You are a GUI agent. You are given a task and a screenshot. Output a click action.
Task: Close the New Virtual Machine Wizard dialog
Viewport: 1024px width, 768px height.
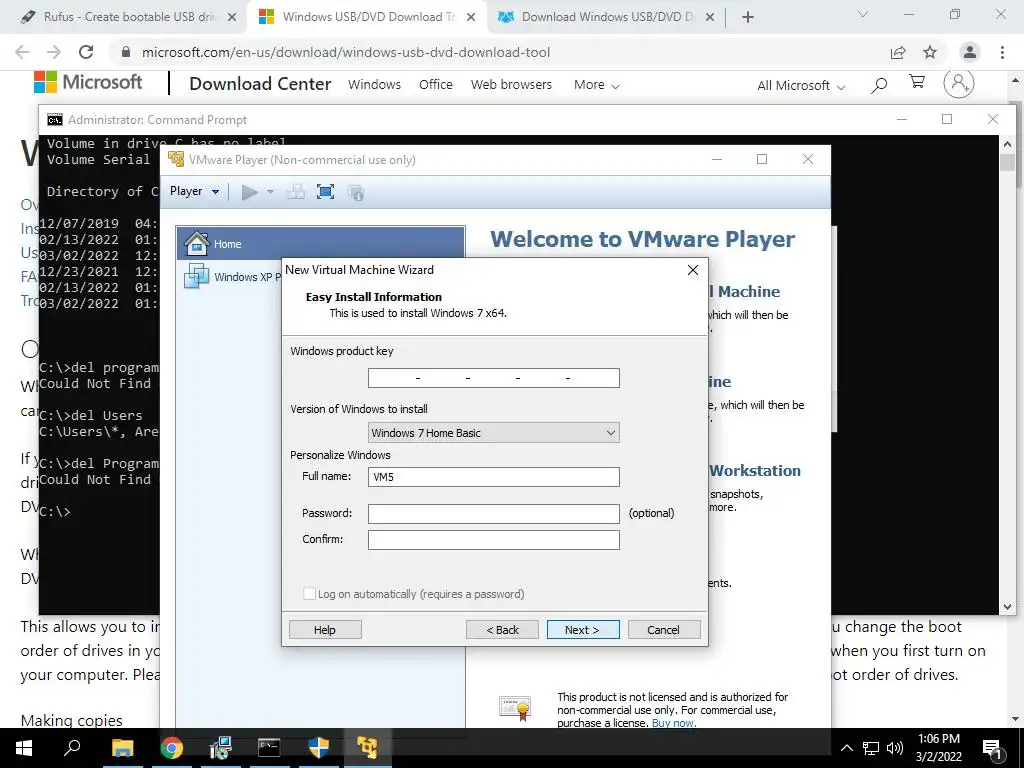tap(693, 270)
